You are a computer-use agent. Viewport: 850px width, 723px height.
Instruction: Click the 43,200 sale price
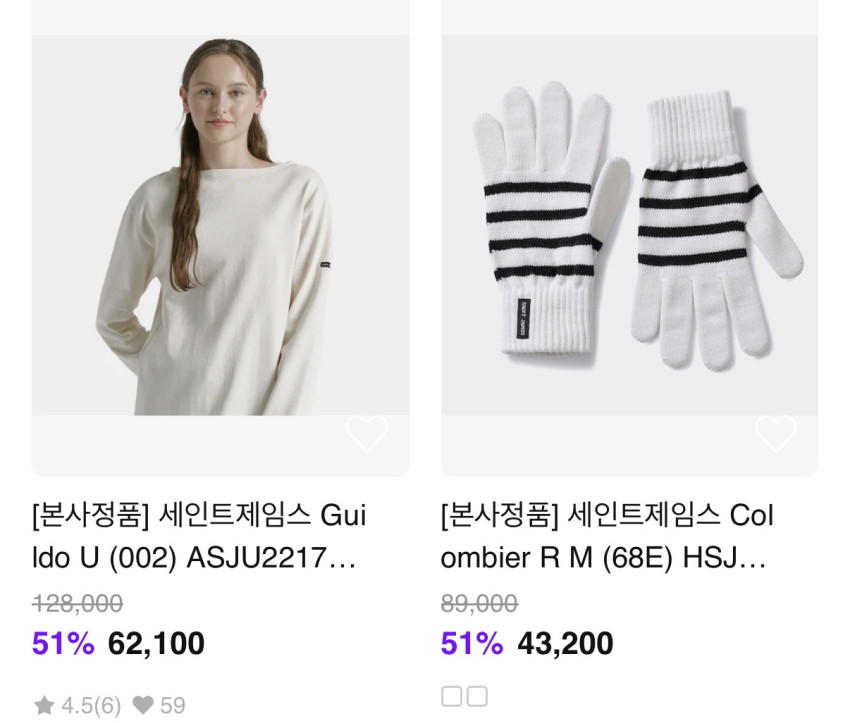(x=565, y=644)
